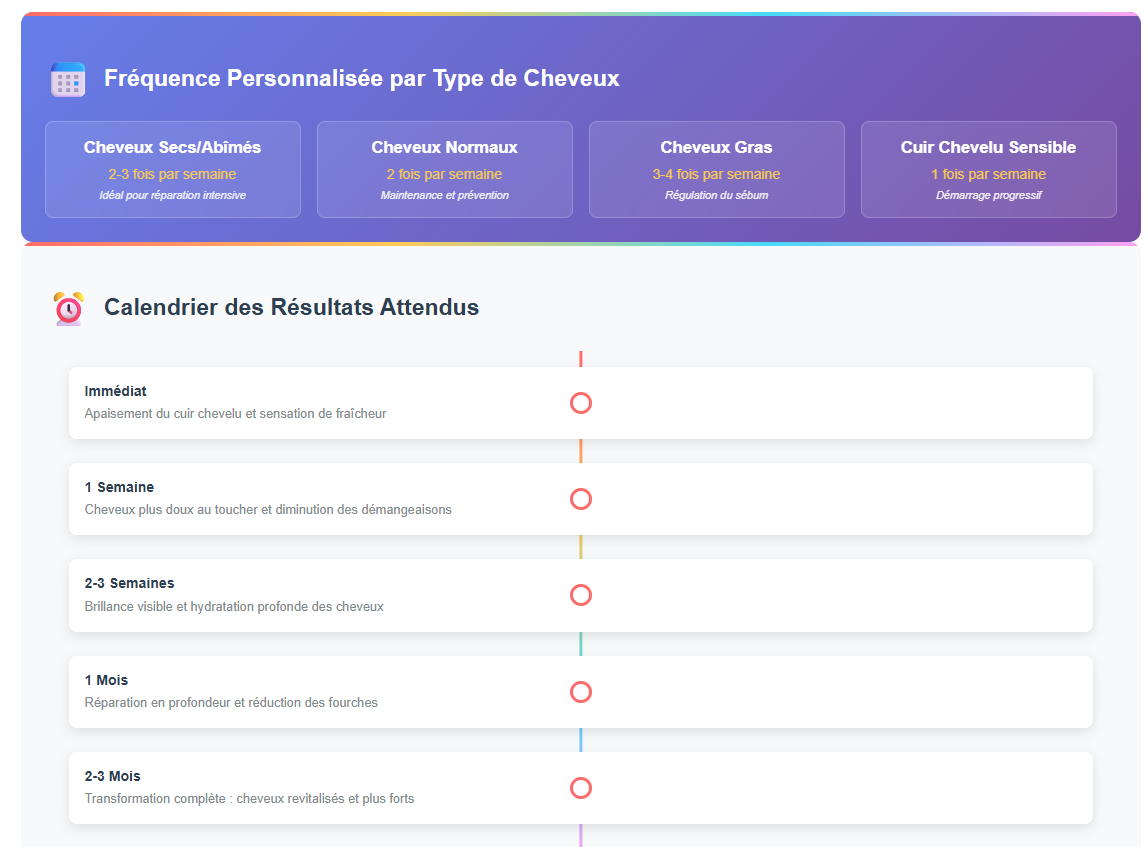This screenshot has height=847, width=1148.
Task: Click the 2-3 Semaines timeline circle marker
Action: 581,595
